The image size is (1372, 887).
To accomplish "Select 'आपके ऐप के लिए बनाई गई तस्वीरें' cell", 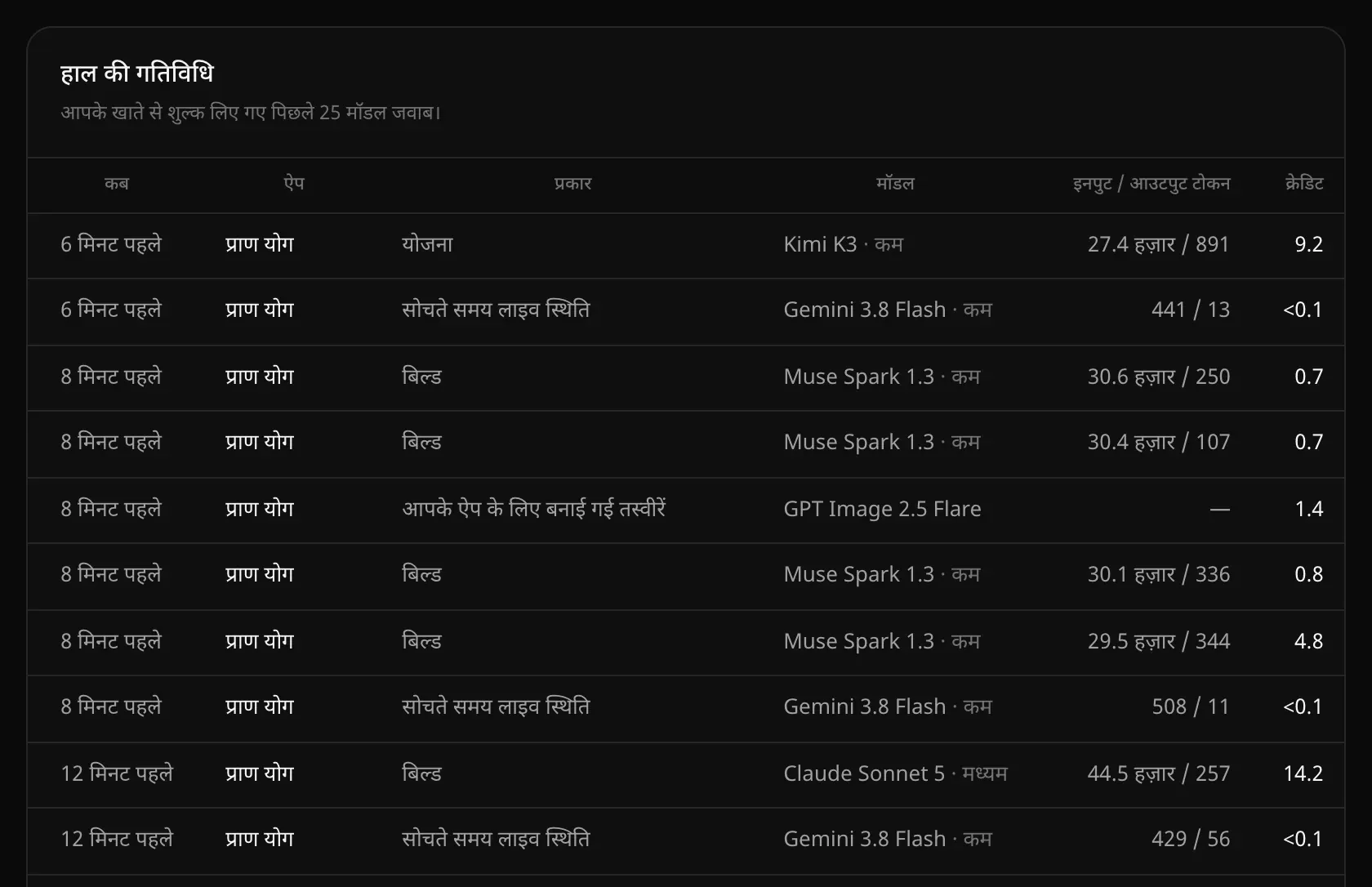I will pos(534,509).
